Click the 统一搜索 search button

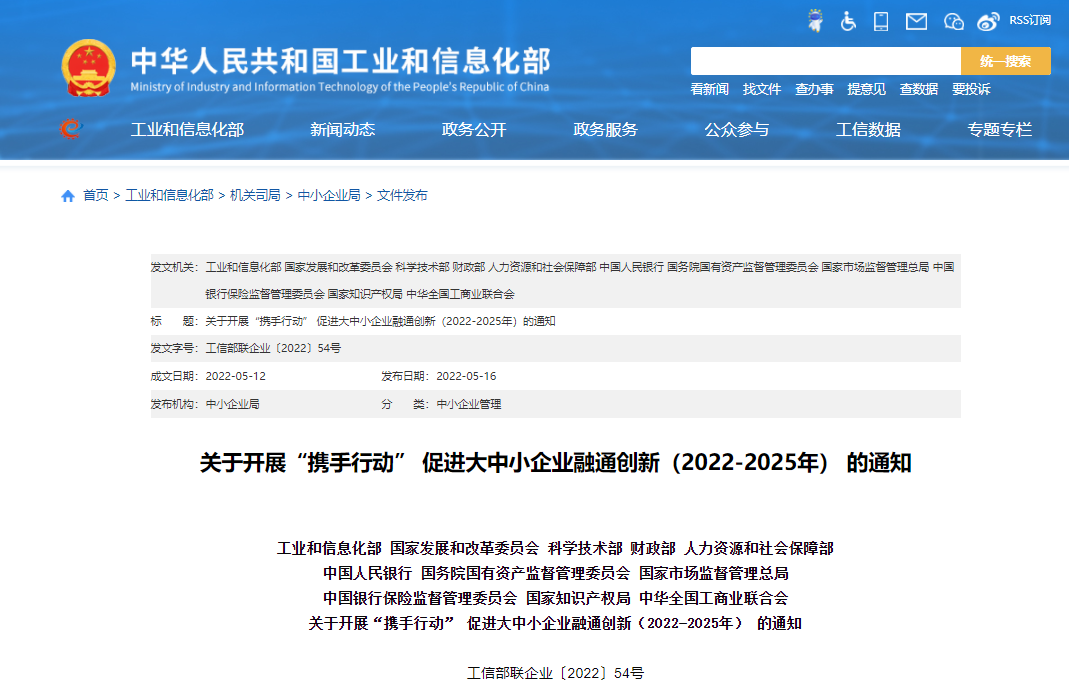[1006, 61]
